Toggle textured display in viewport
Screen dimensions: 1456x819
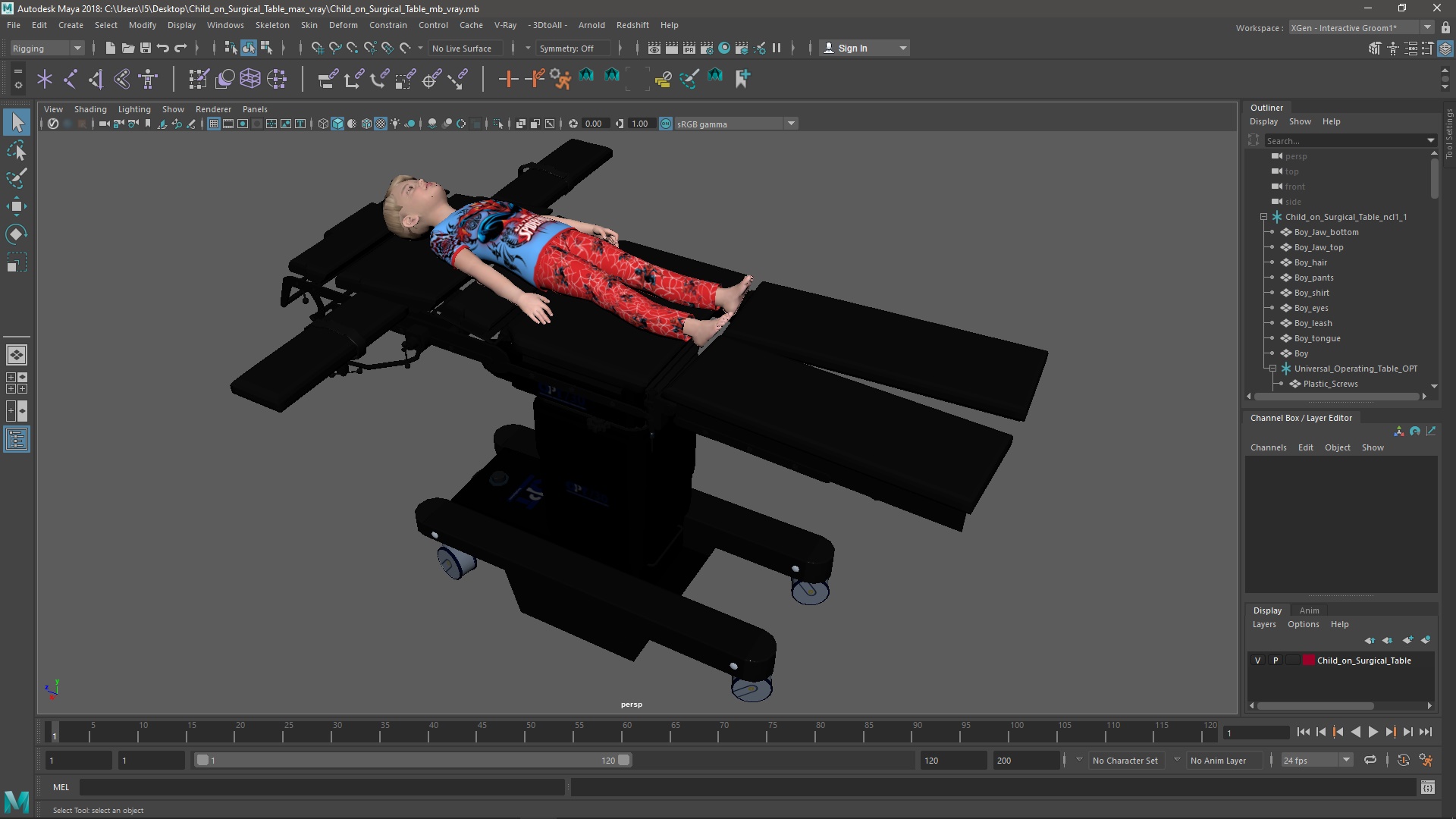(381, 124)
